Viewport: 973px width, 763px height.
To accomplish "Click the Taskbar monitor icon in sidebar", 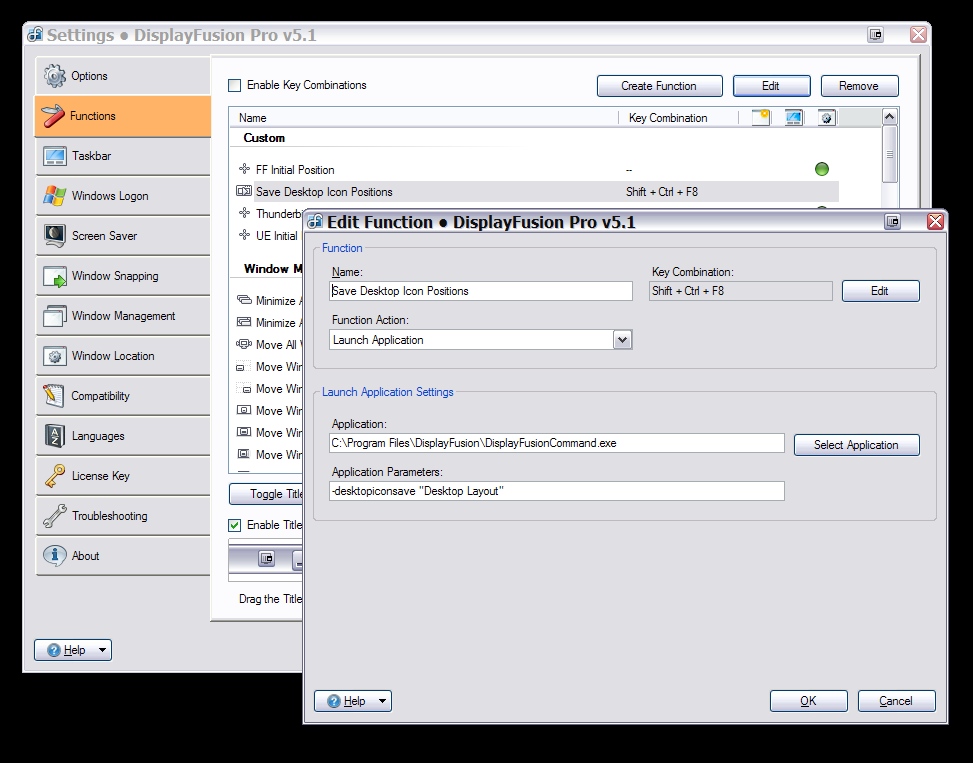I will click(x=54, y=156).
